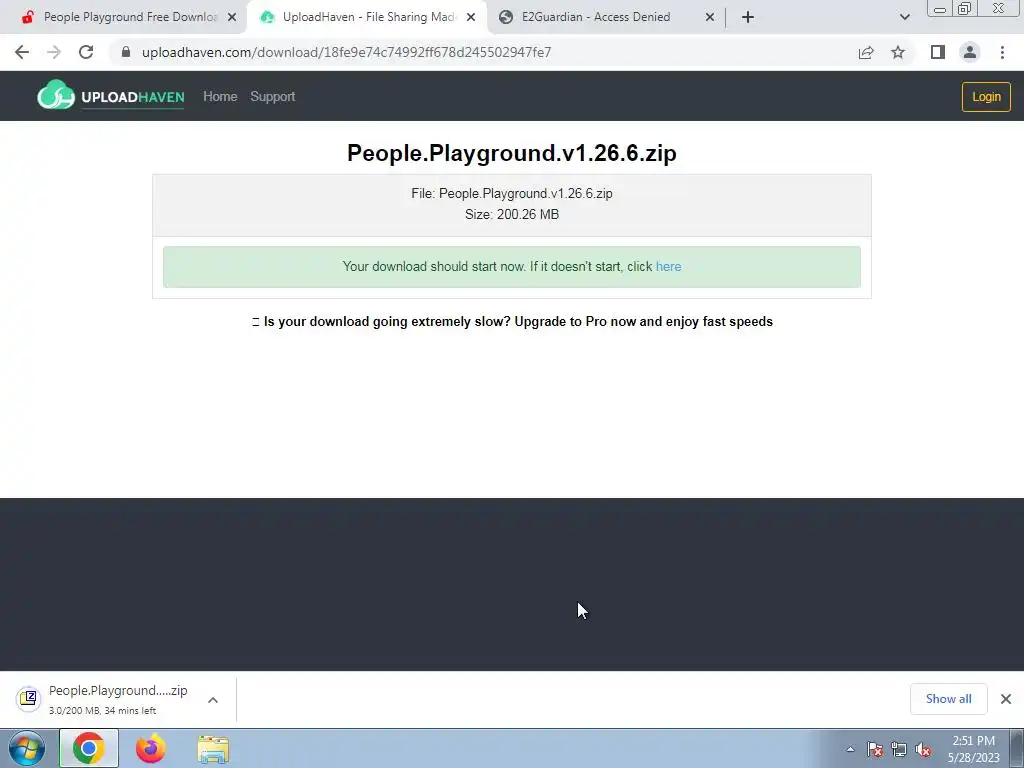Close the E2Guardian Access Denied tab
This screenshot has height=768, width=1024.
(x=710, y=18)
